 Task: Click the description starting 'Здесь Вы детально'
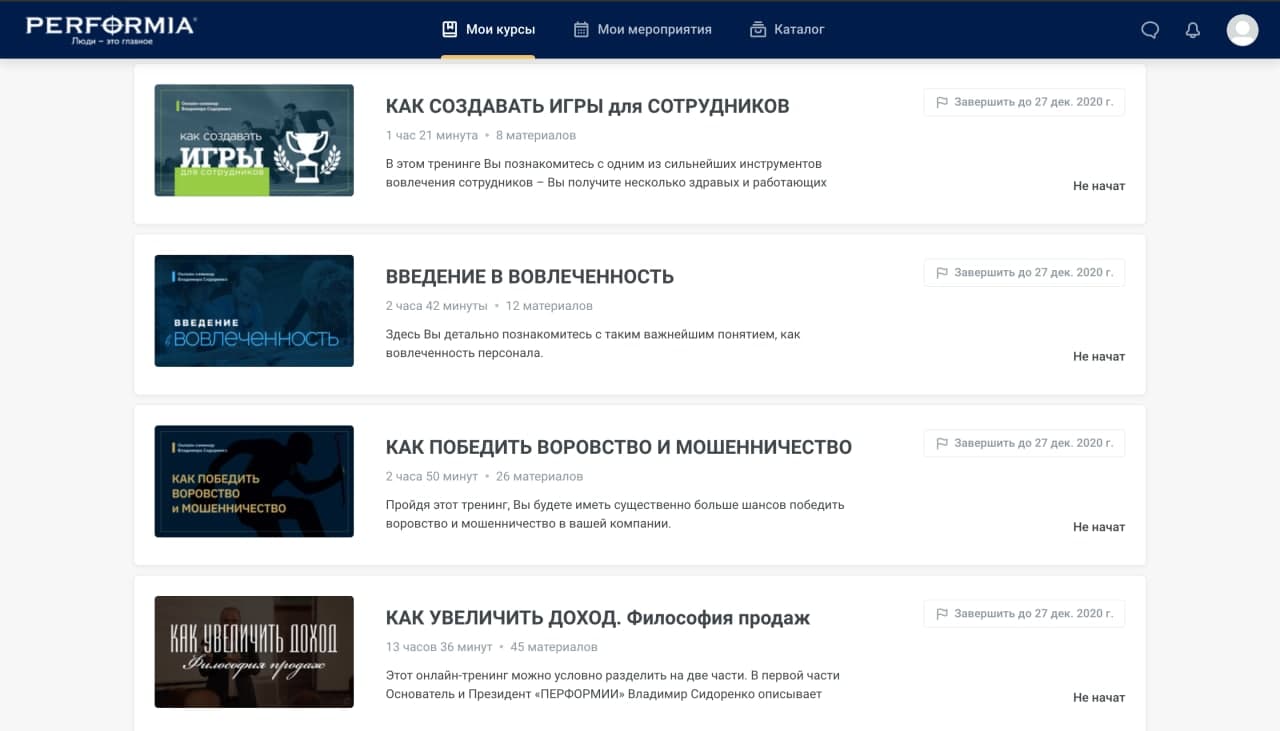pos(593,344)
